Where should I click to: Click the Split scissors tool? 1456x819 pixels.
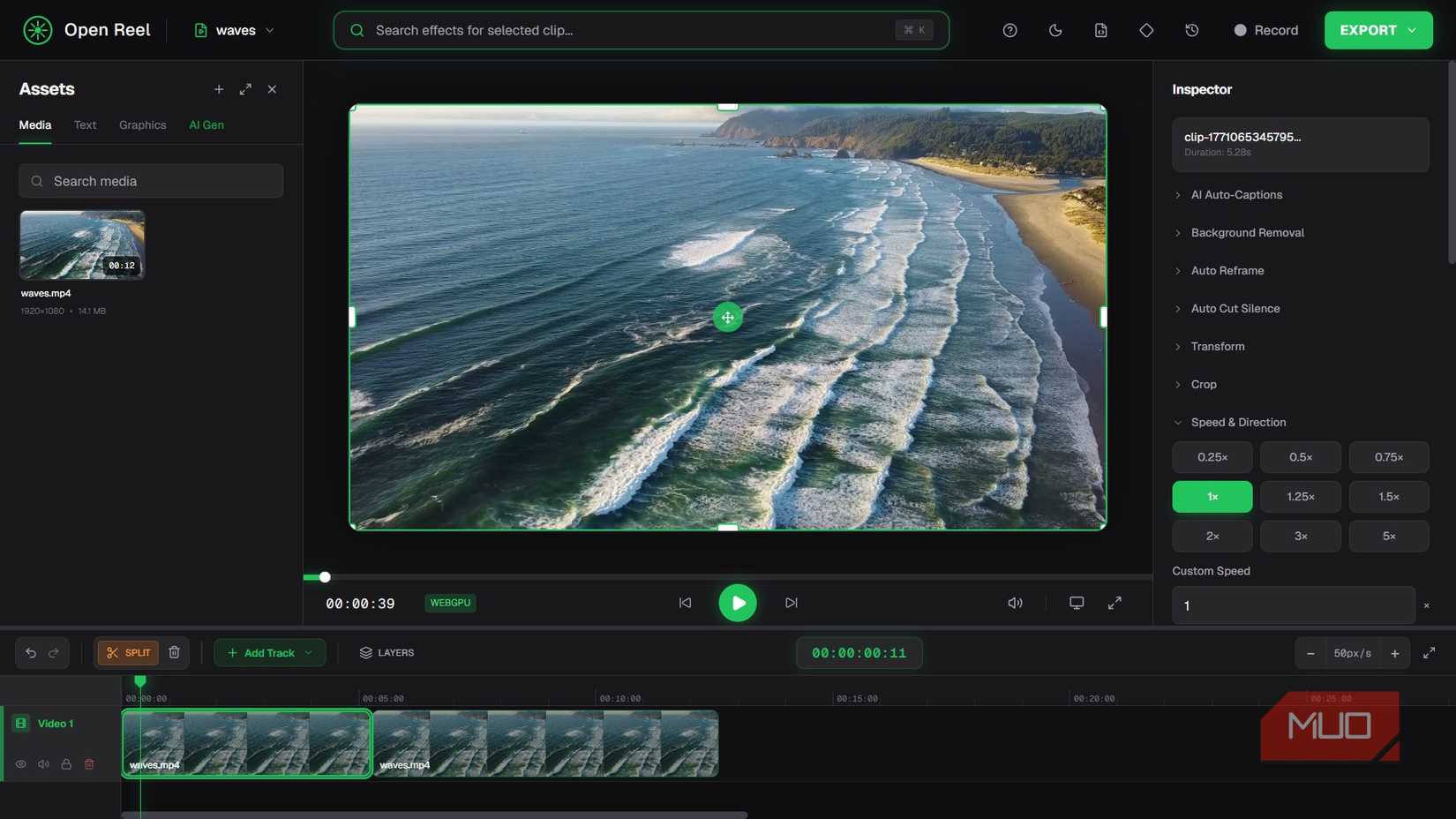[x=128, y=653]
